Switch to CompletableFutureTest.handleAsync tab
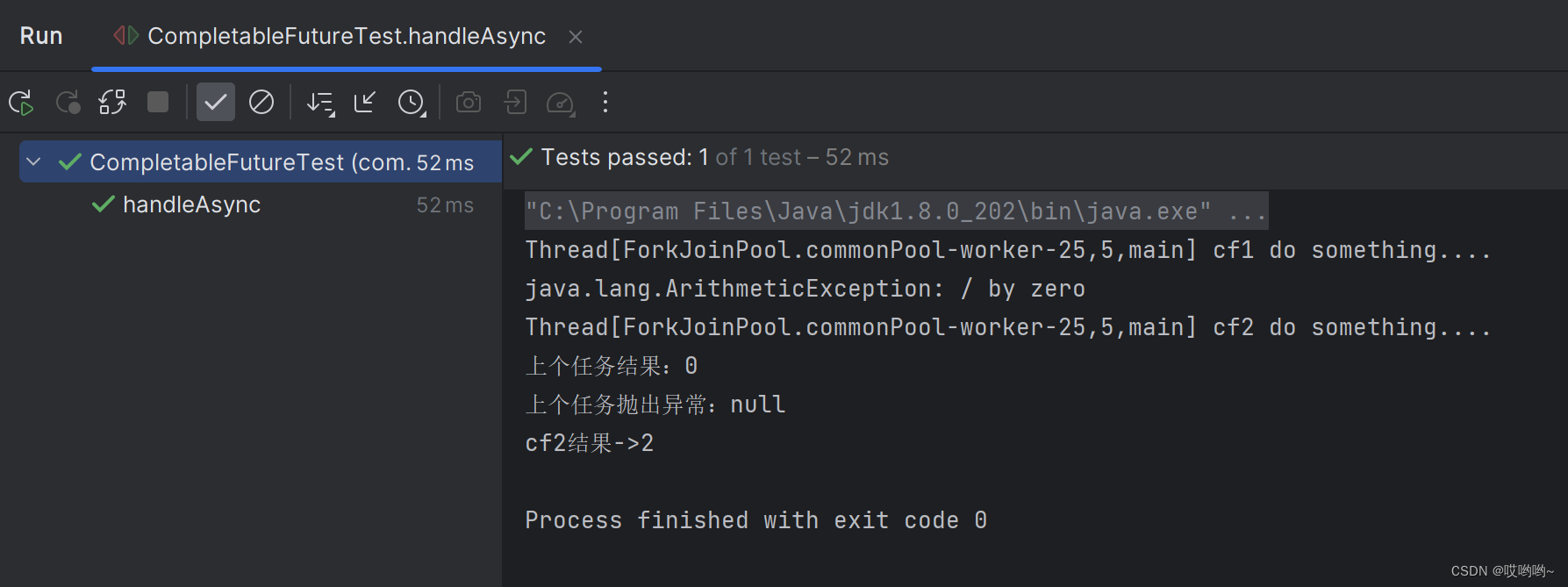This screenshot has height=587, width=1568. click(x=346, y=36)
